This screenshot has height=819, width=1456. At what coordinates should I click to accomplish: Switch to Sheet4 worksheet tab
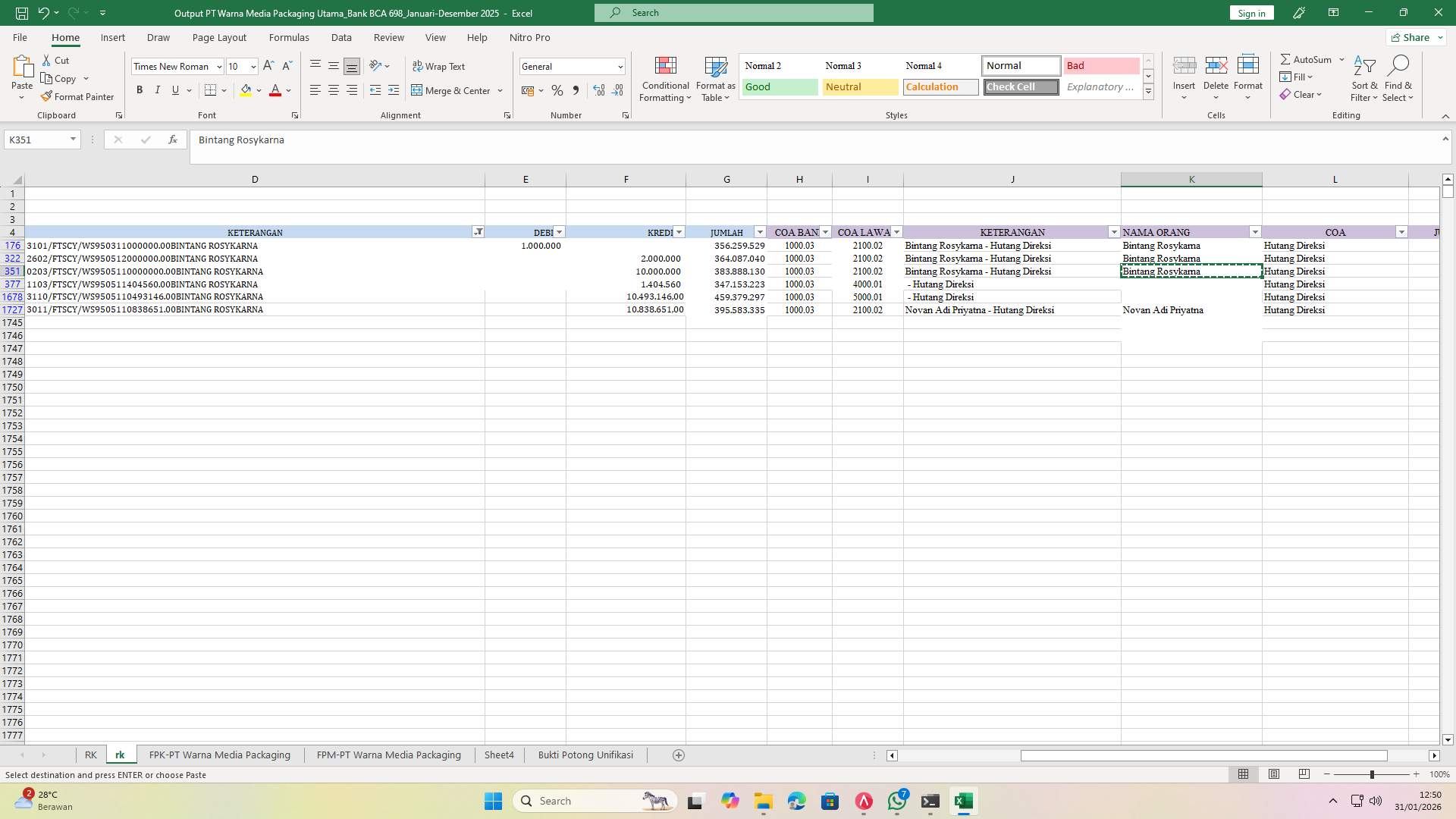tap(499, 755)
